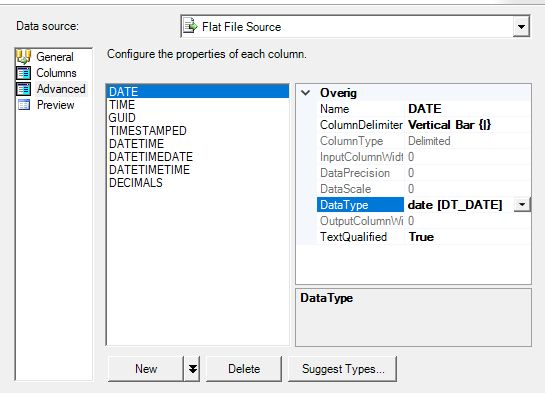Open the DataType dropdown arrow
545x393 pixels.
522,205
